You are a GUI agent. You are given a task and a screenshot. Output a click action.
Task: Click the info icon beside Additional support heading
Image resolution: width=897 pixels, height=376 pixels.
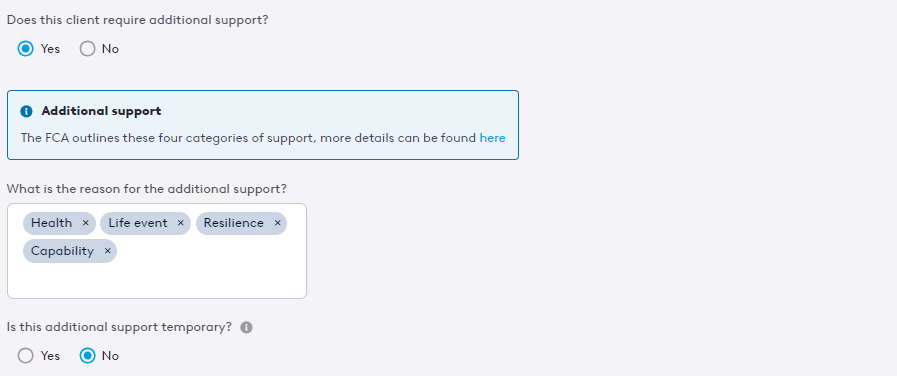click(x=26, y=111)
